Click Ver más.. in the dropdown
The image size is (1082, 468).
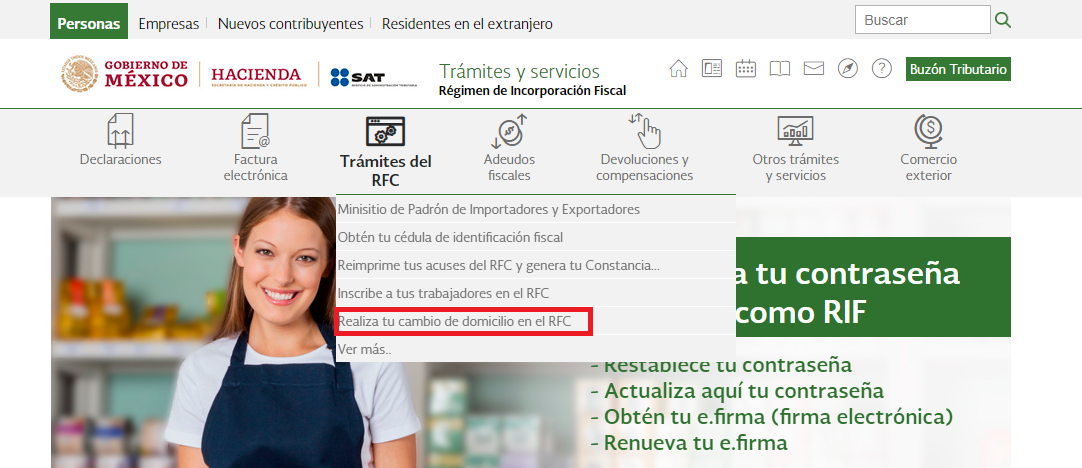click(535, 350)
